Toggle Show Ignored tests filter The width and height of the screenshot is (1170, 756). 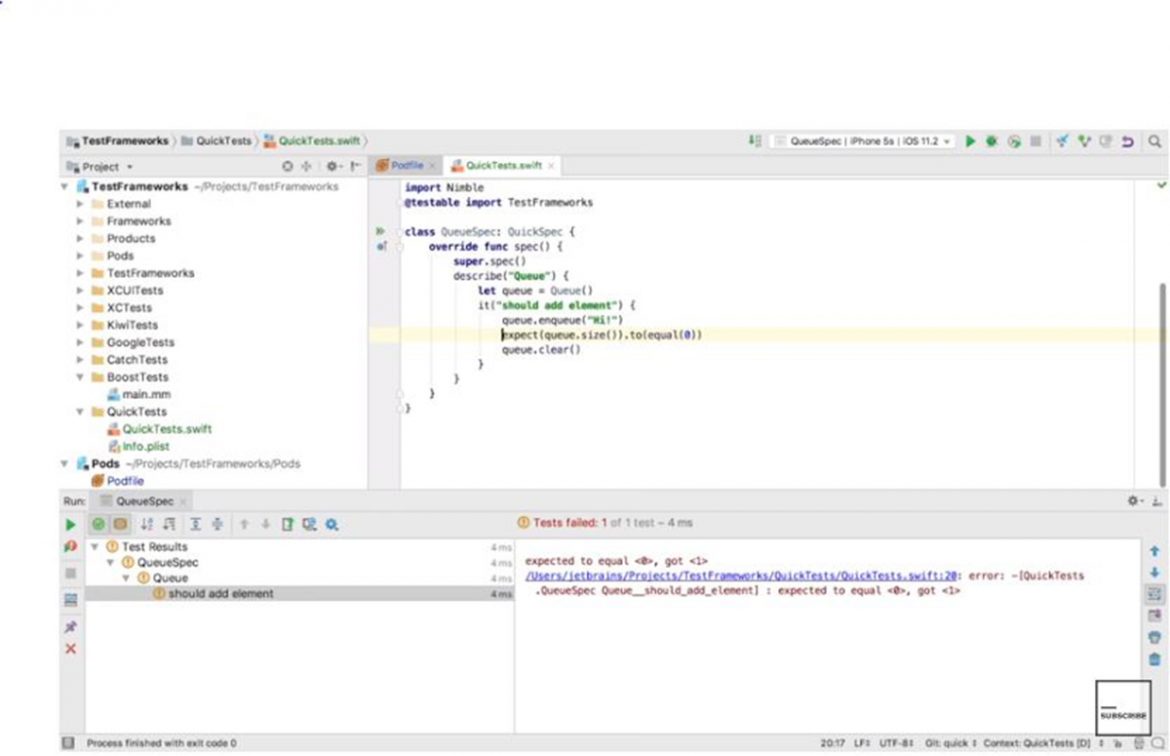click(x=121, y=524)
